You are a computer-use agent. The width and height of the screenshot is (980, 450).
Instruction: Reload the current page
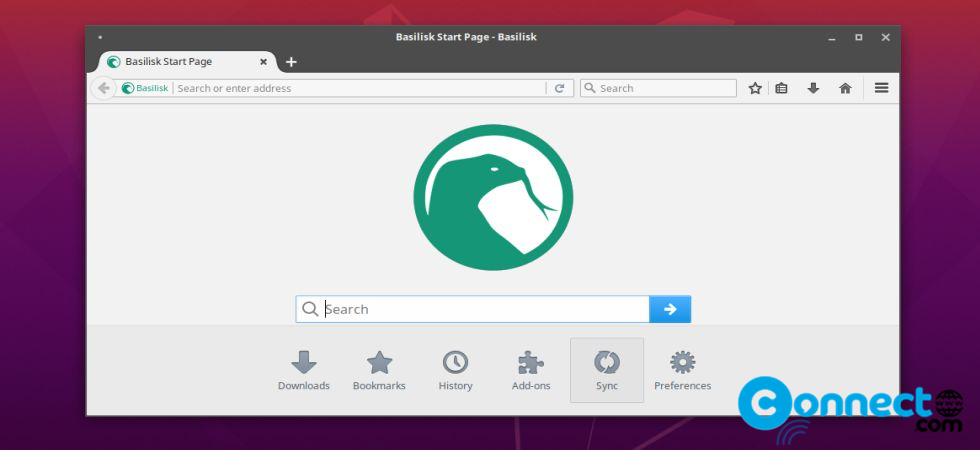coord(560,88)
